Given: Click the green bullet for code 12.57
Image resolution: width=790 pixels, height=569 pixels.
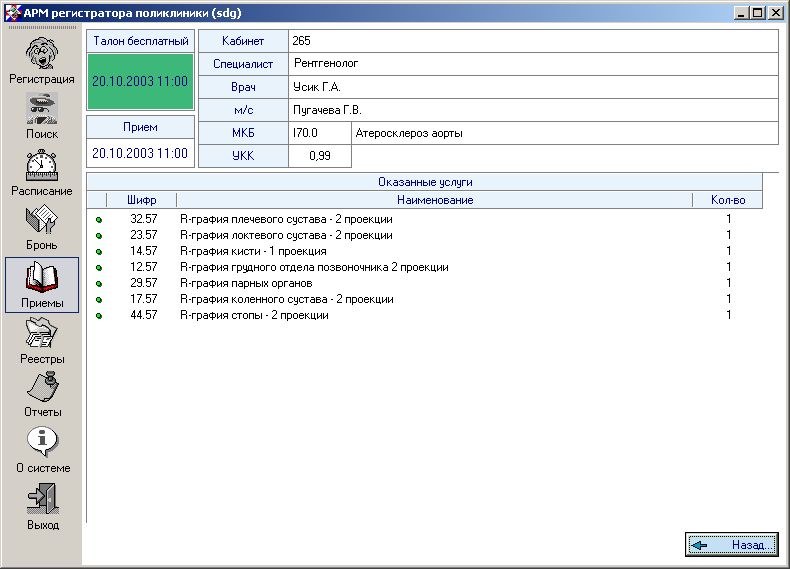Looking at the screenshot, I should (x=99, y=268).
